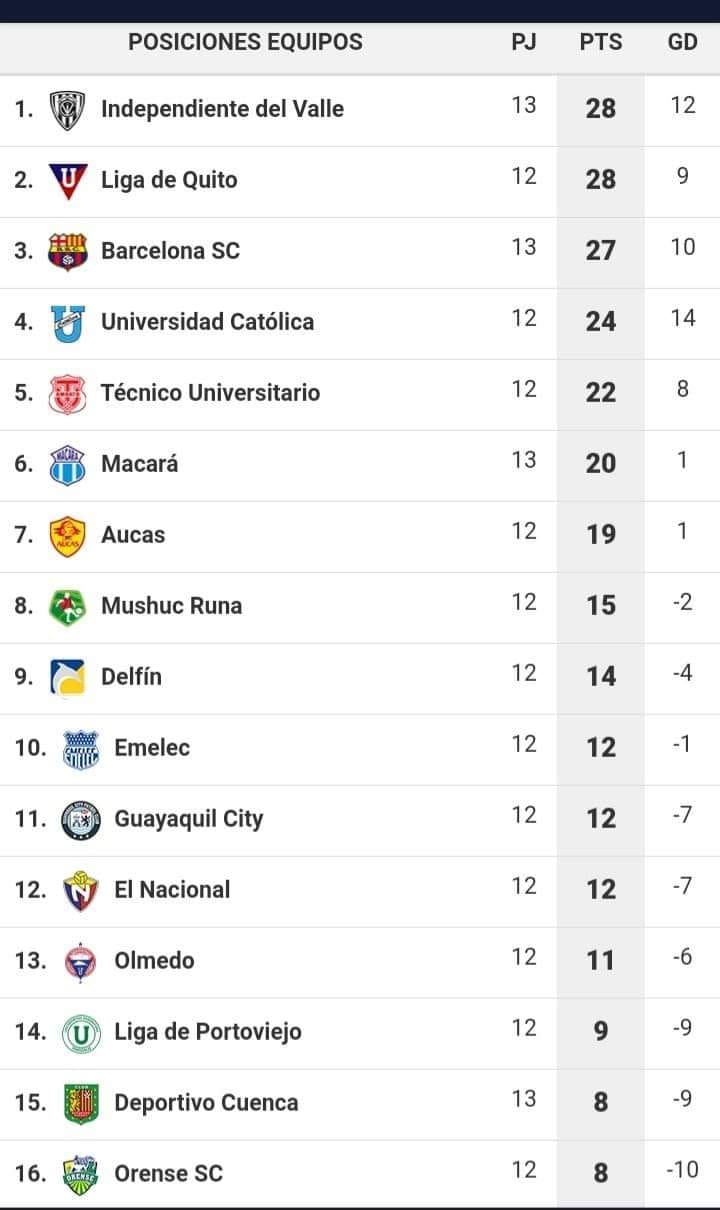
Task: Select the Barcelona SC team crest
Action: point(68,251)
